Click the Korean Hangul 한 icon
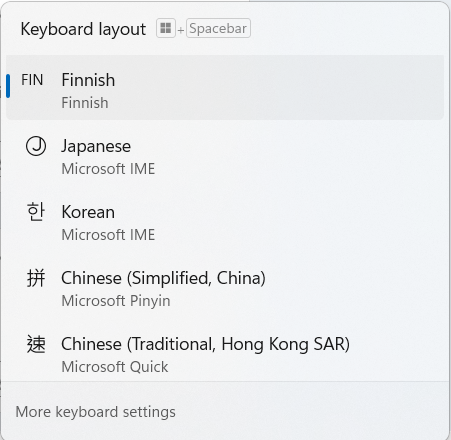Screen dimensions: 451x440 pos(36,212)
